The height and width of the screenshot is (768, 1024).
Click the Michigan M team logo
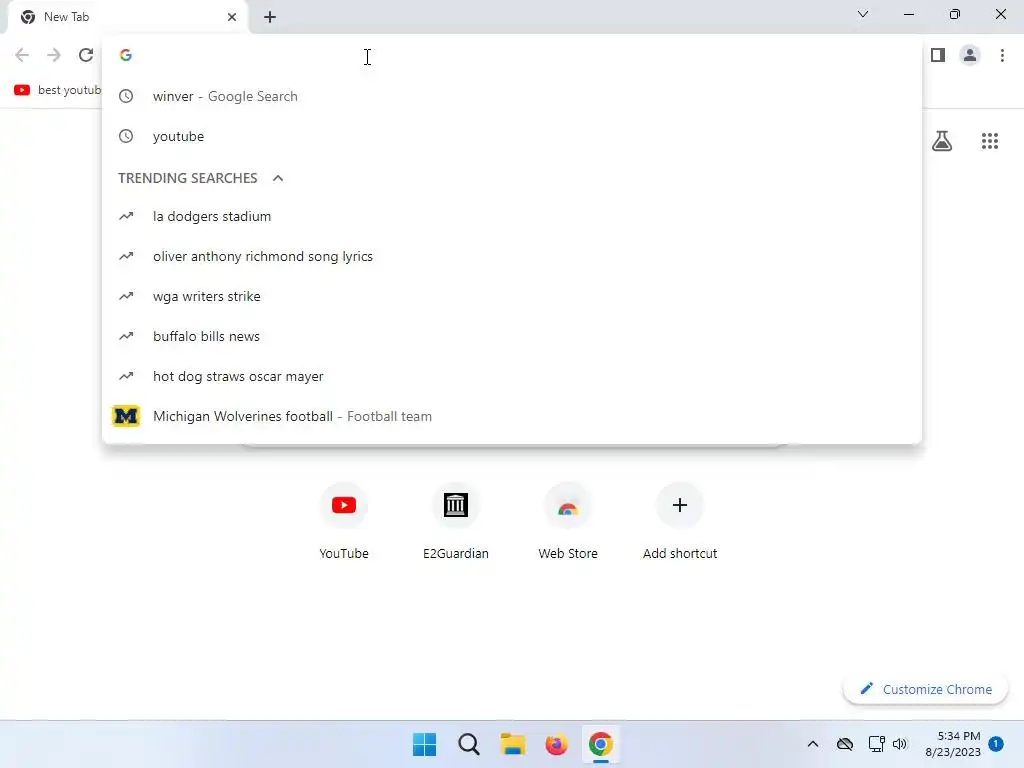pos(126,416)
